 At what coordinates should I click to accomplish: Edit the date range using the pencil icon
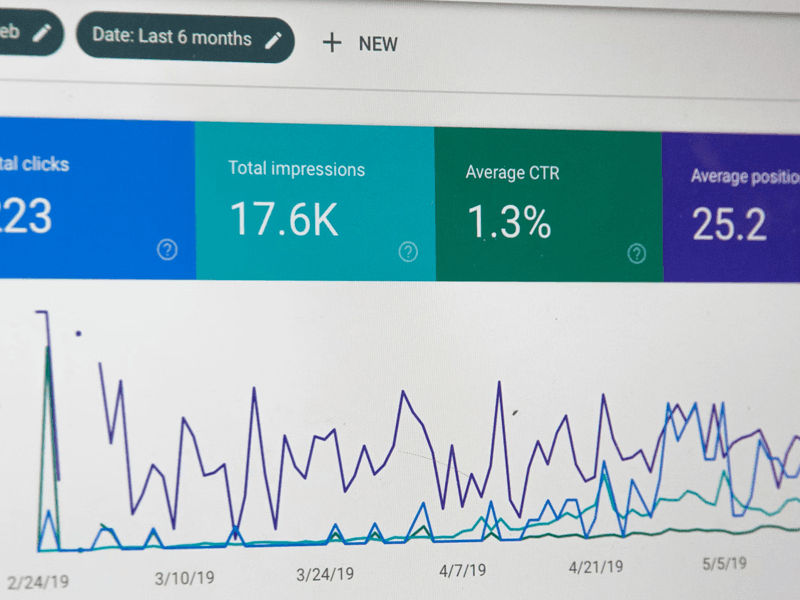[275, 39]
